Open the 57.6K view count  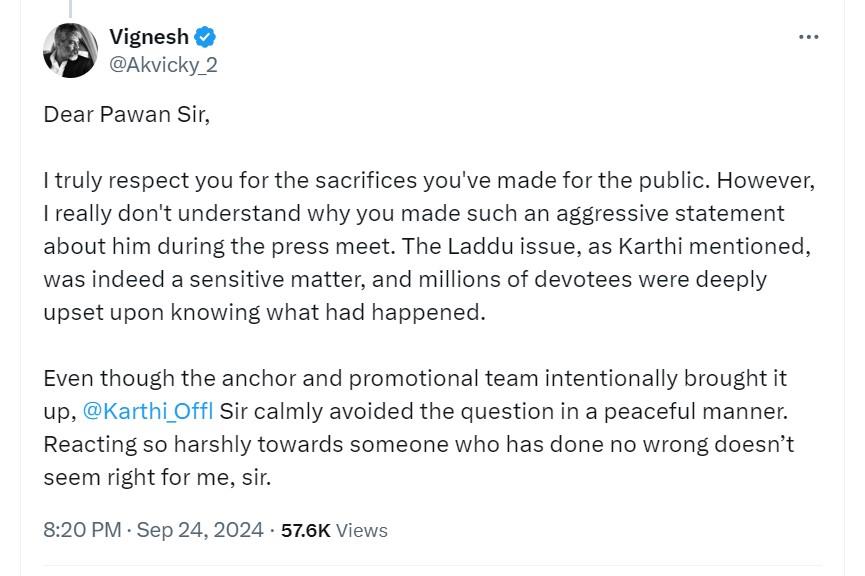(x=306, y=530)
